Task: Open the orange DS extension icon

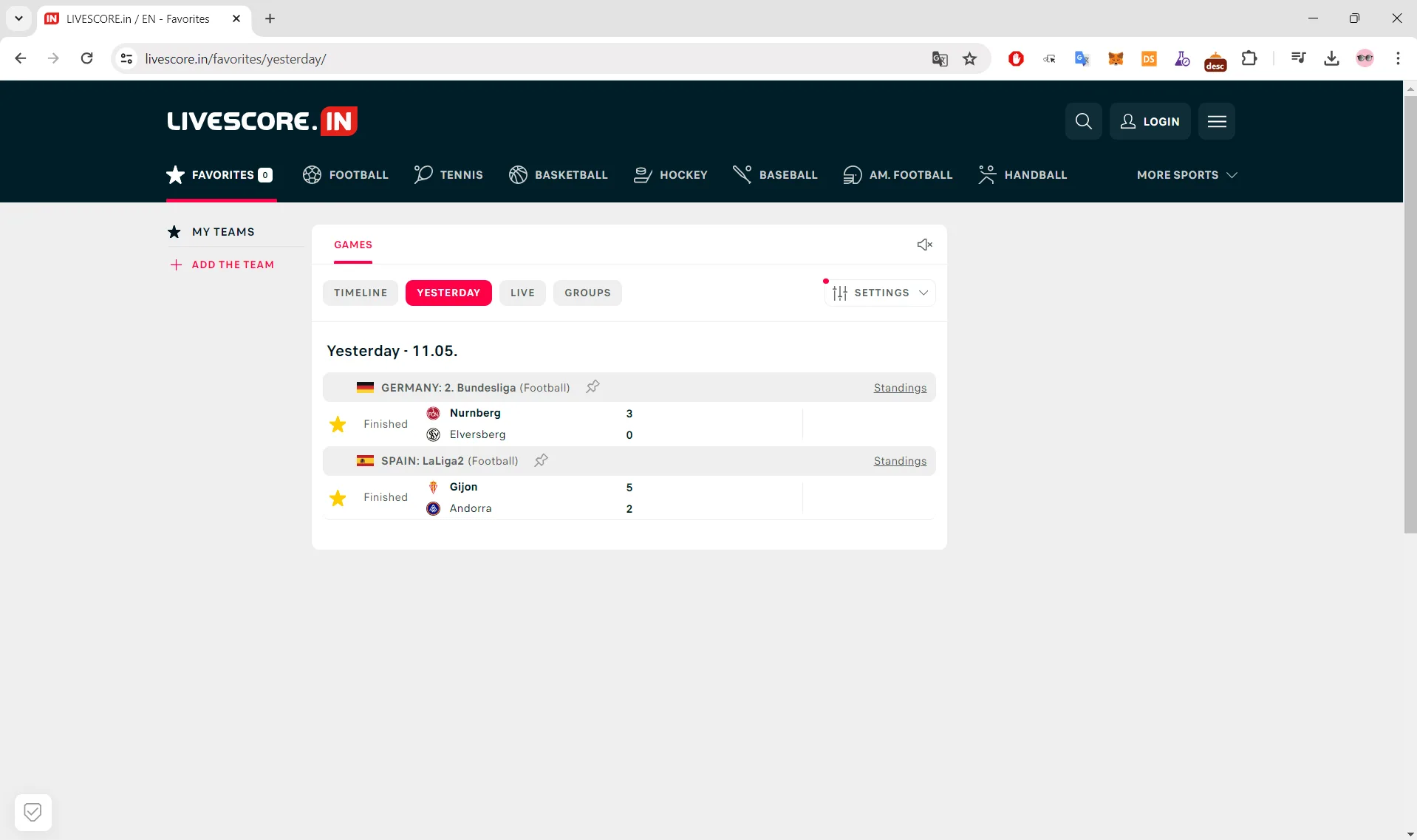Action: click(1149, 58)
